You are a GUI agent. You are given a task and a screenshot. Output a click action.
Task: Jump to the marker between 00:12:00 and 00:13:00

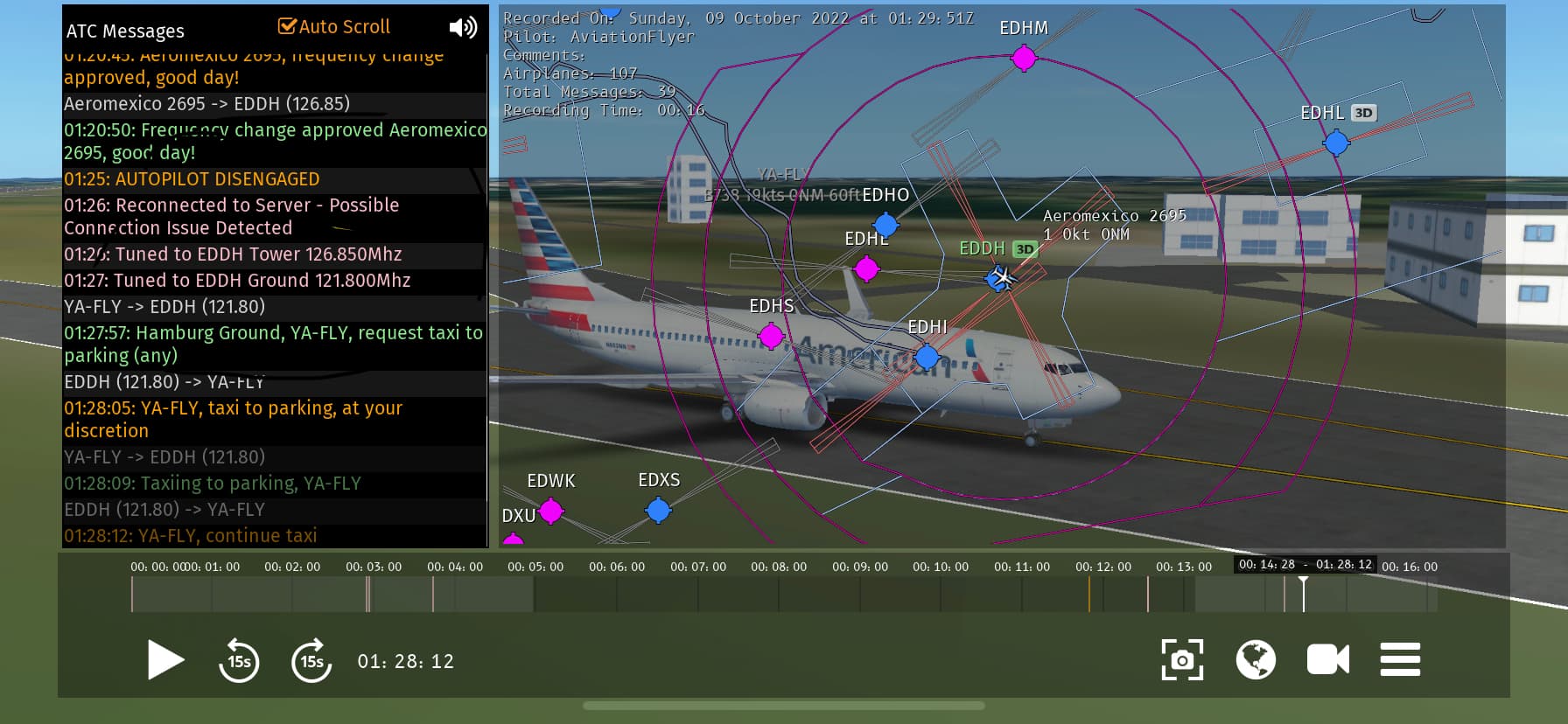[x=1148, y=595]
